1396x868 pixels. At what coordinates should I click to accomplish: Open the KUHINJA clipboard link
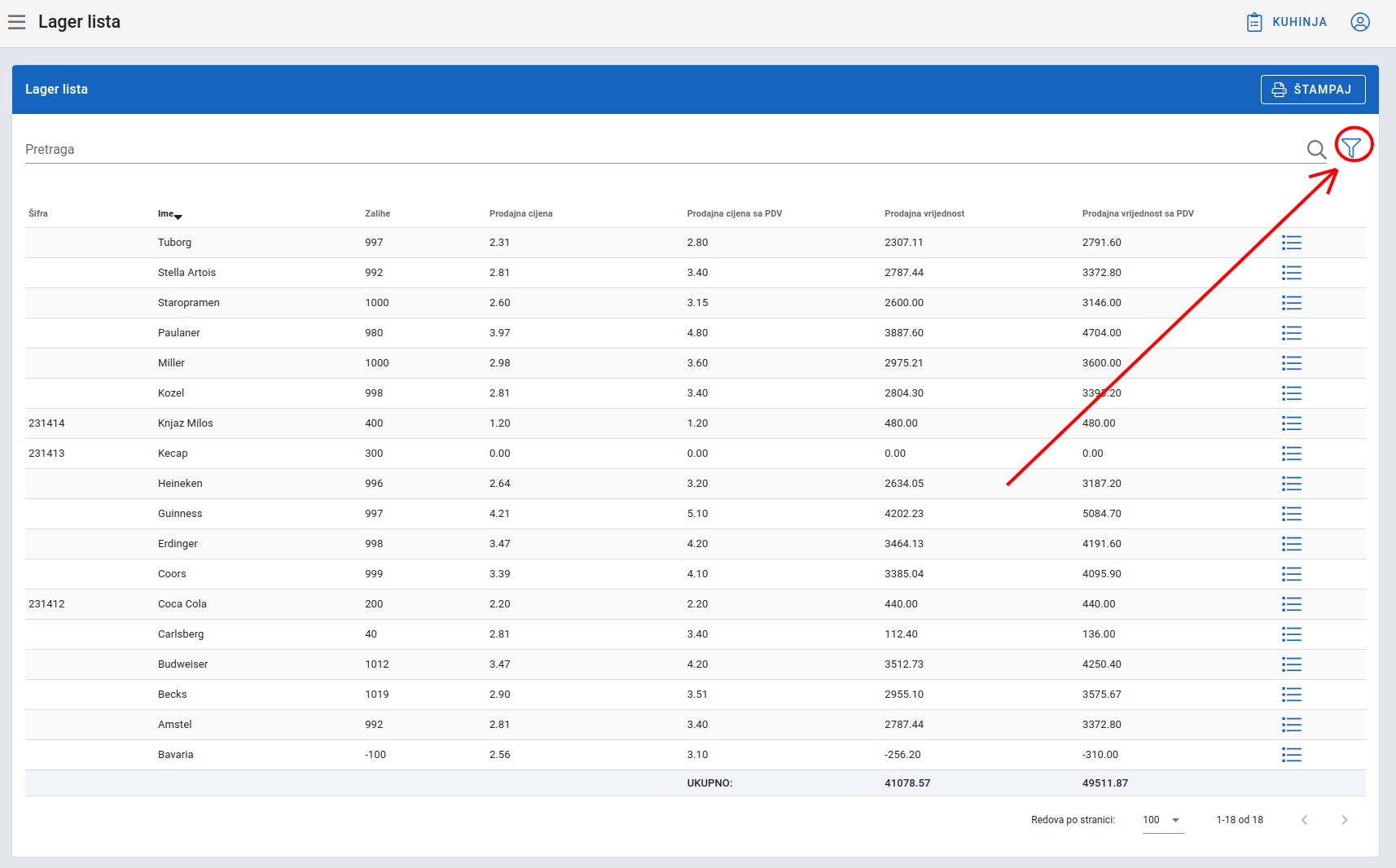1287,22
